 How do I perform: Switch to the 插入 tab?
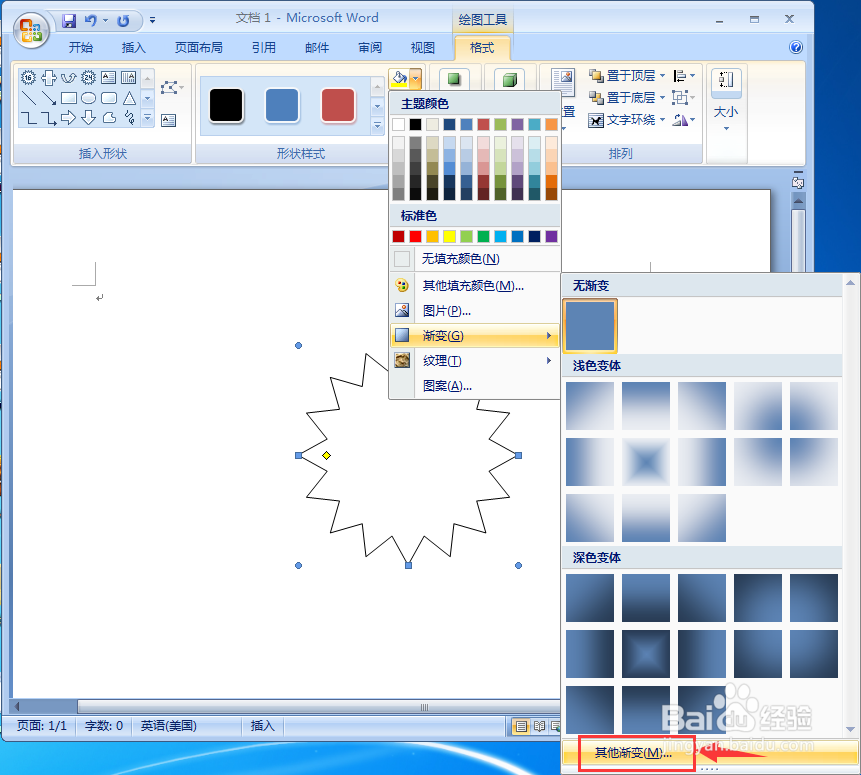[133, 48]
